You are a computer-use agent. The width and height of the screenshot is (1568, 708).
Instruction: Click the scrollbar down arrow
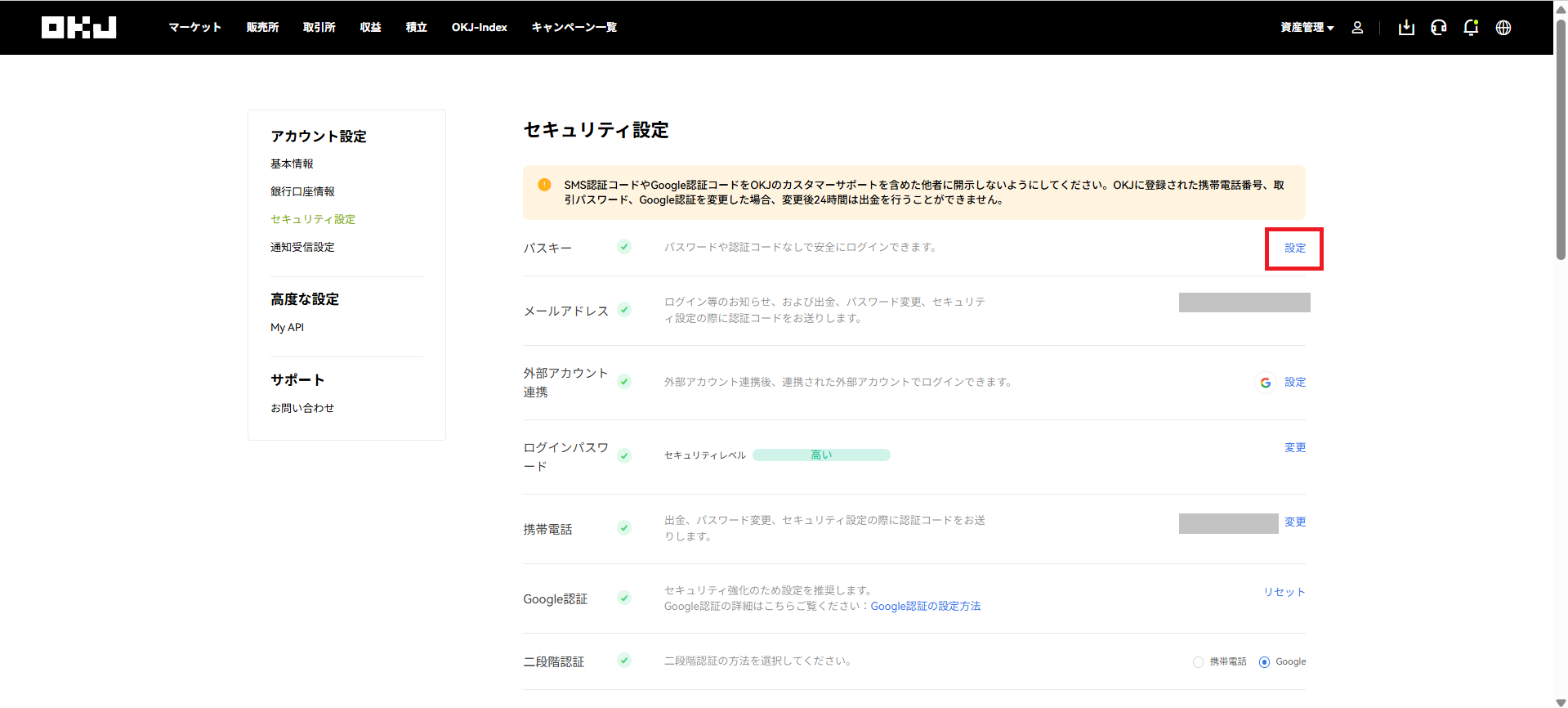[x=1561, y=702]
